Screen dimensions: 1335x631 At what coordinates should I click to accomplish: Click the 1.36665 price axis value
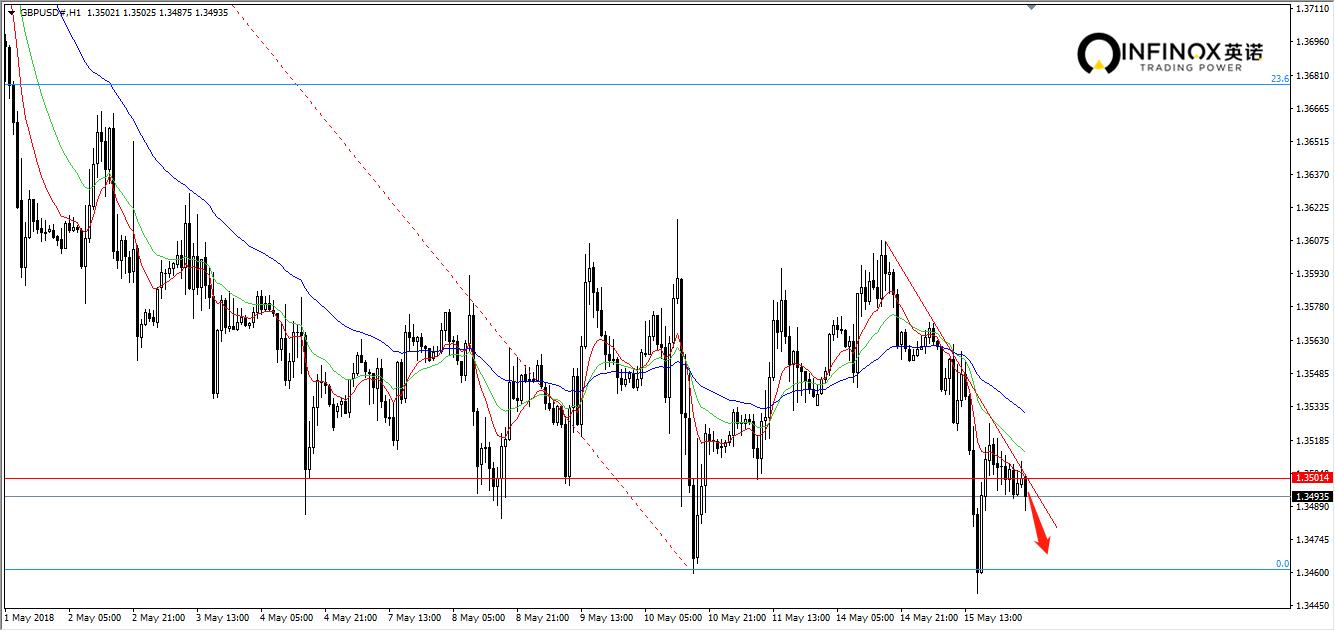(x=1312, y=108)
